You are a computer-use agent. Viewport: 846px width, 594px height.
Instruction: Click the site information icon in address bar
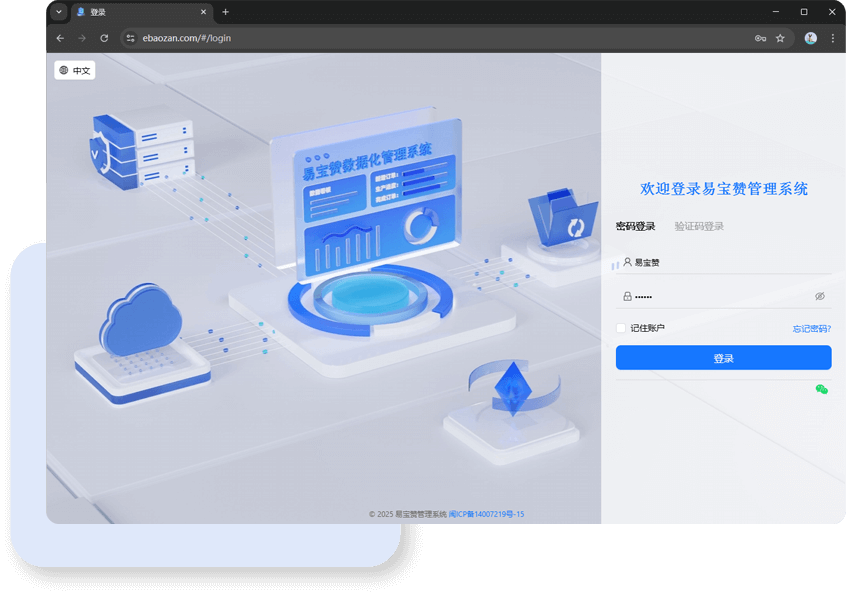[129, 38]
